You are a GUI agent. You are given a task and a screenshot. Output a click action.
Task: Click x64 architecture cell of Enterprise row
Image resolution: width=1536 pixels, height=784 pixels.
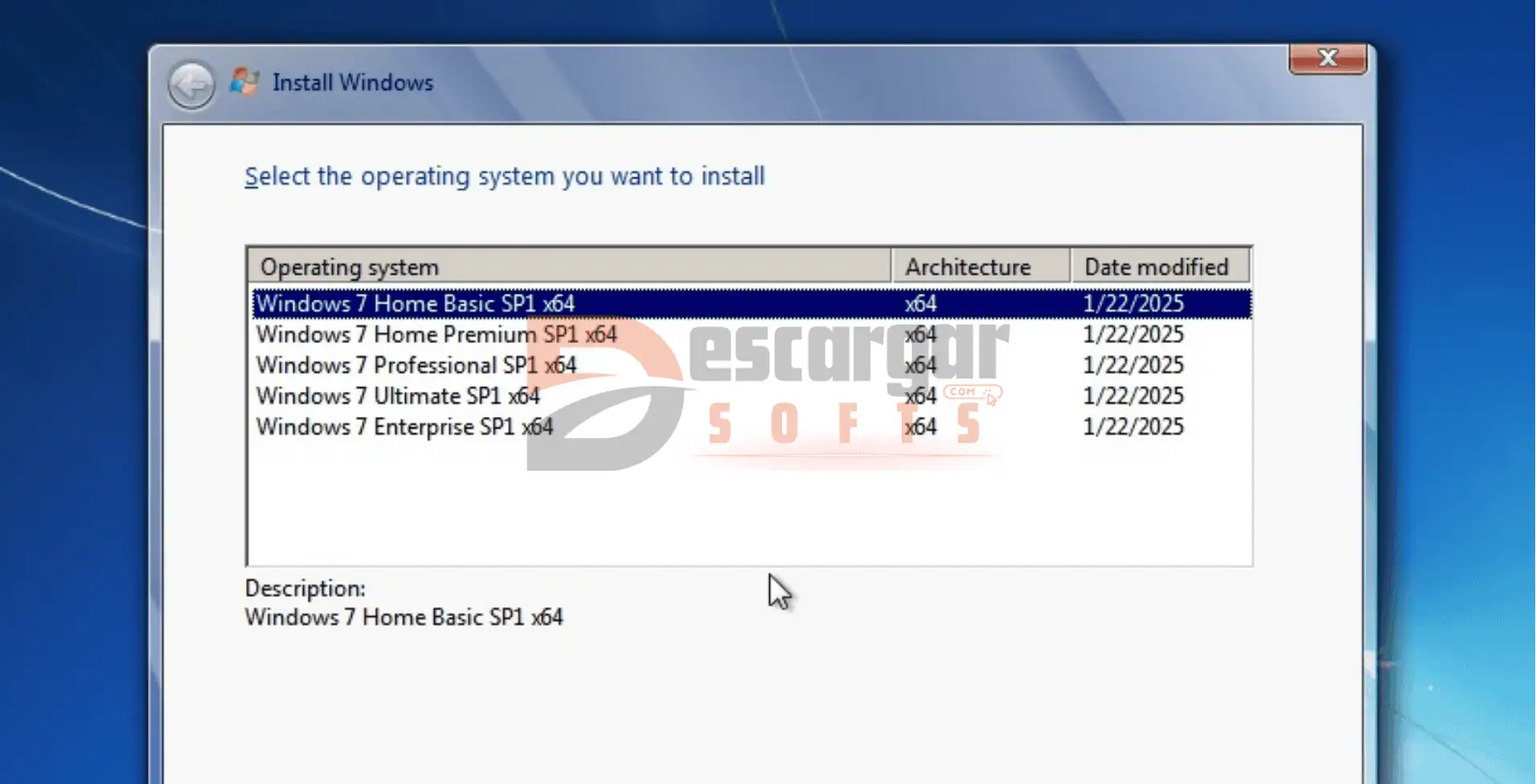click(920, 427)
